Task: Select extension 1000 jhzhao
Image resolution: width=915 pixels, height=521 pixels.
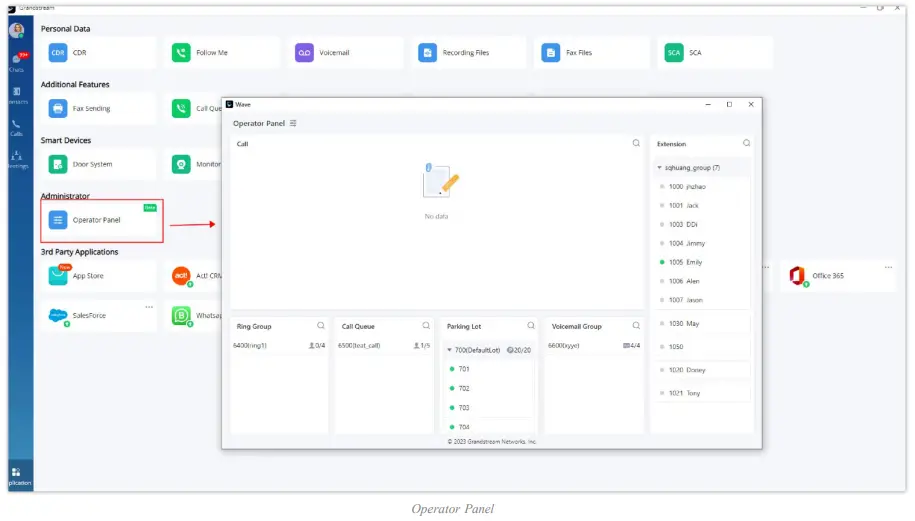Action: click(702, 187)
